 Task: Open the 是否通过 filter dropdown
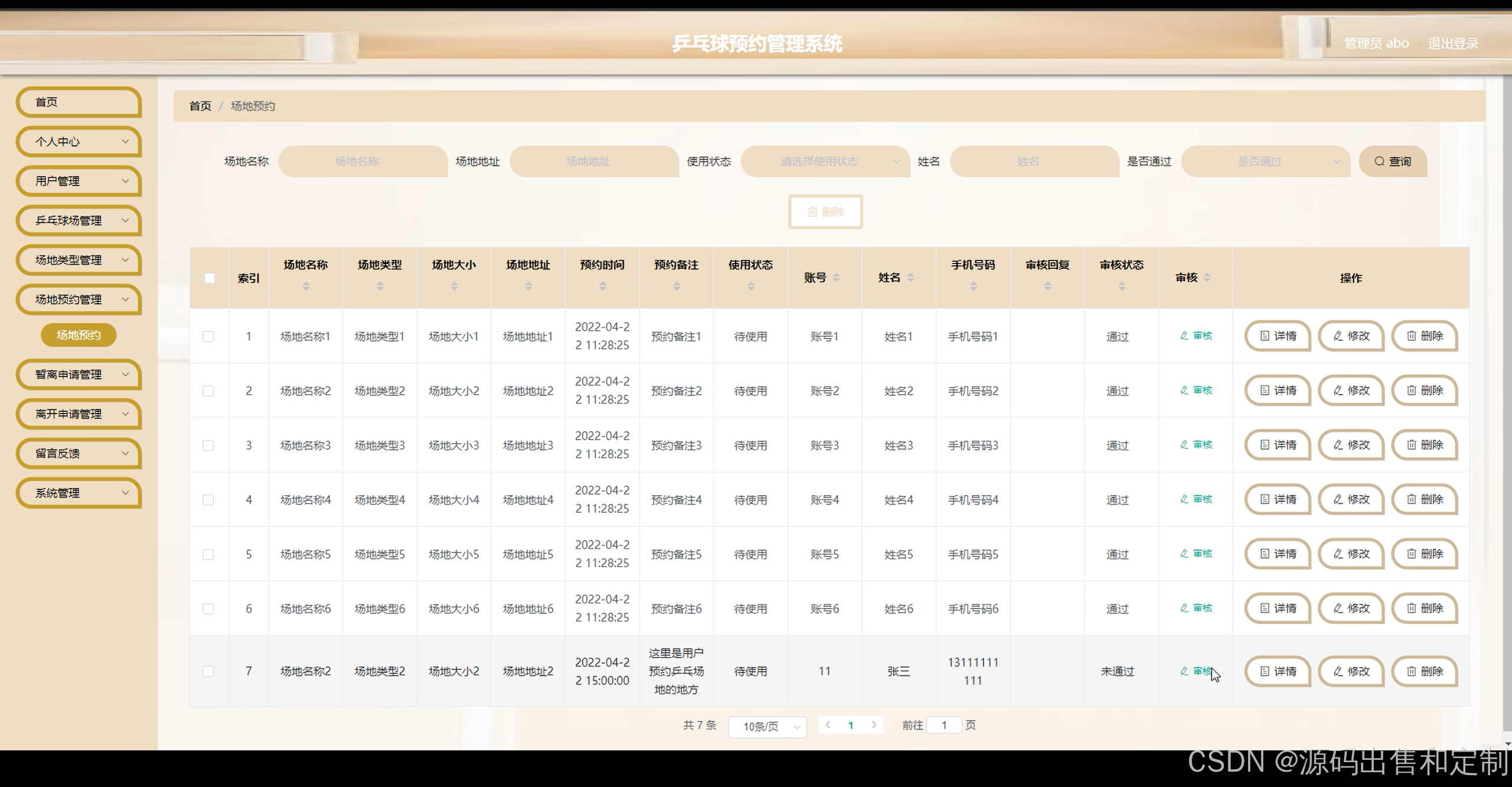[x=1265, y=161]
